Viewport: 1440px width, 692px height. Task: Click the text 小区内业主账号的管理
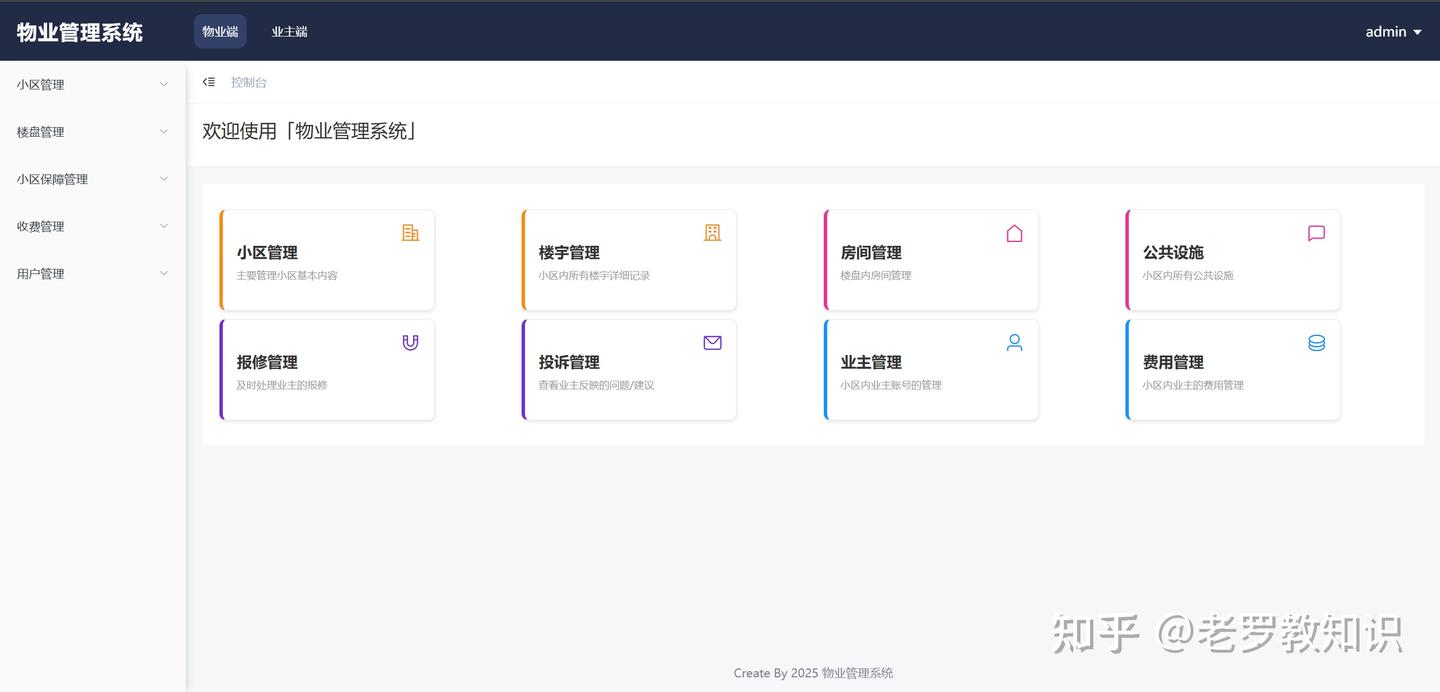click(891, 385)
